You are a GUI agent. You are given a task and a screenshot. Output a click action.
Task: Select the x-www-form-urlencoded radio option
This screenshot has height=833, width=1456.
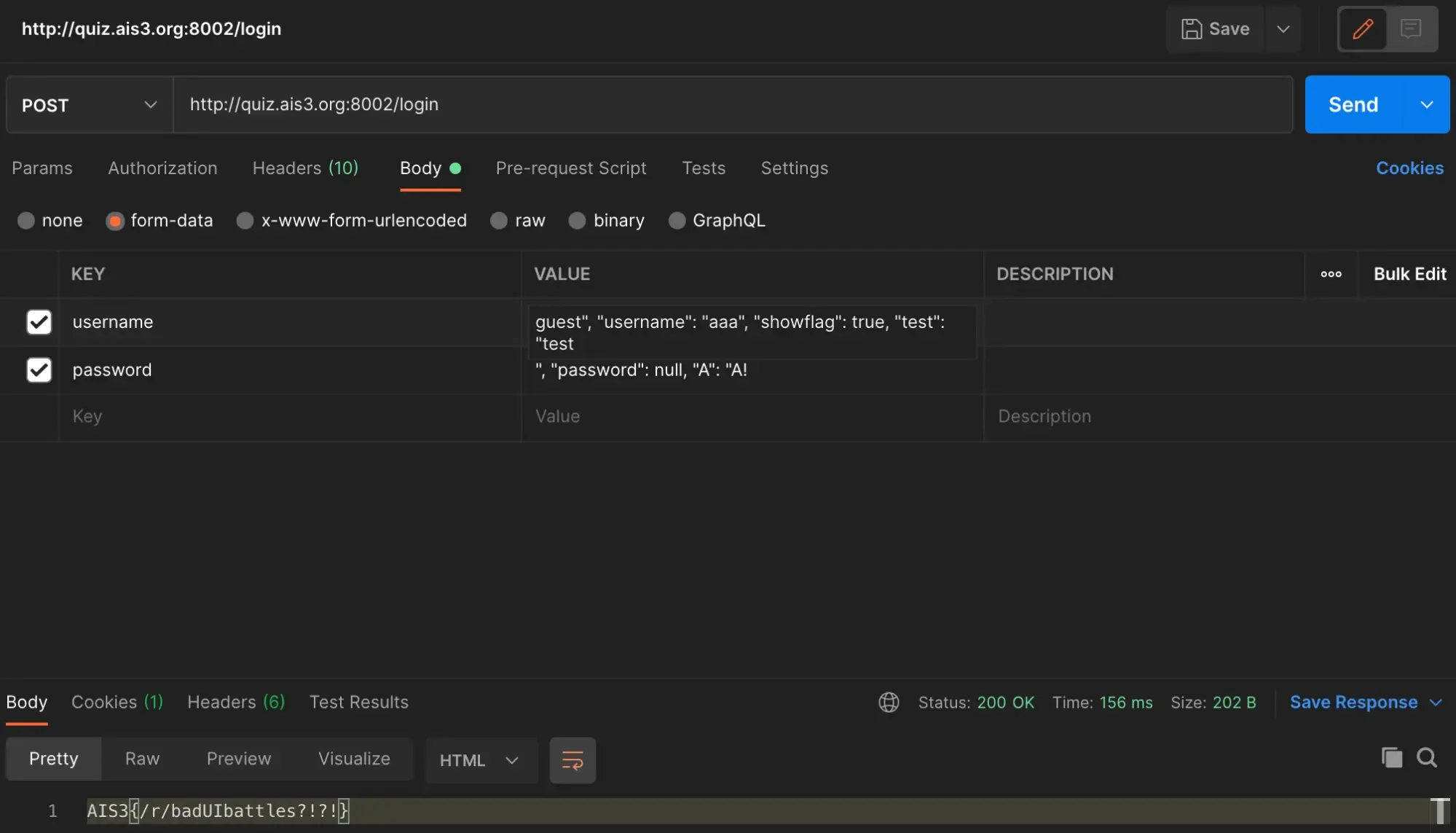[x=245, y=221]
